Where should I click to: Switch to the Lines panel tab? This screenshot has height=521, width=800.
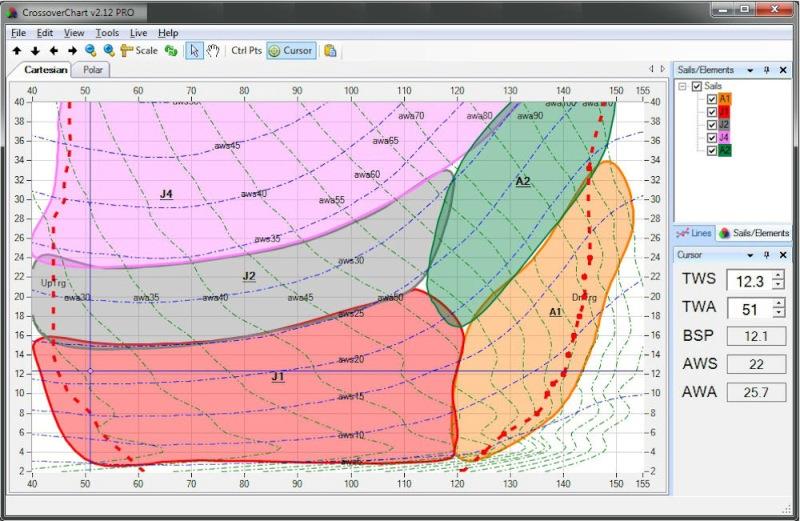click(694, 233)
